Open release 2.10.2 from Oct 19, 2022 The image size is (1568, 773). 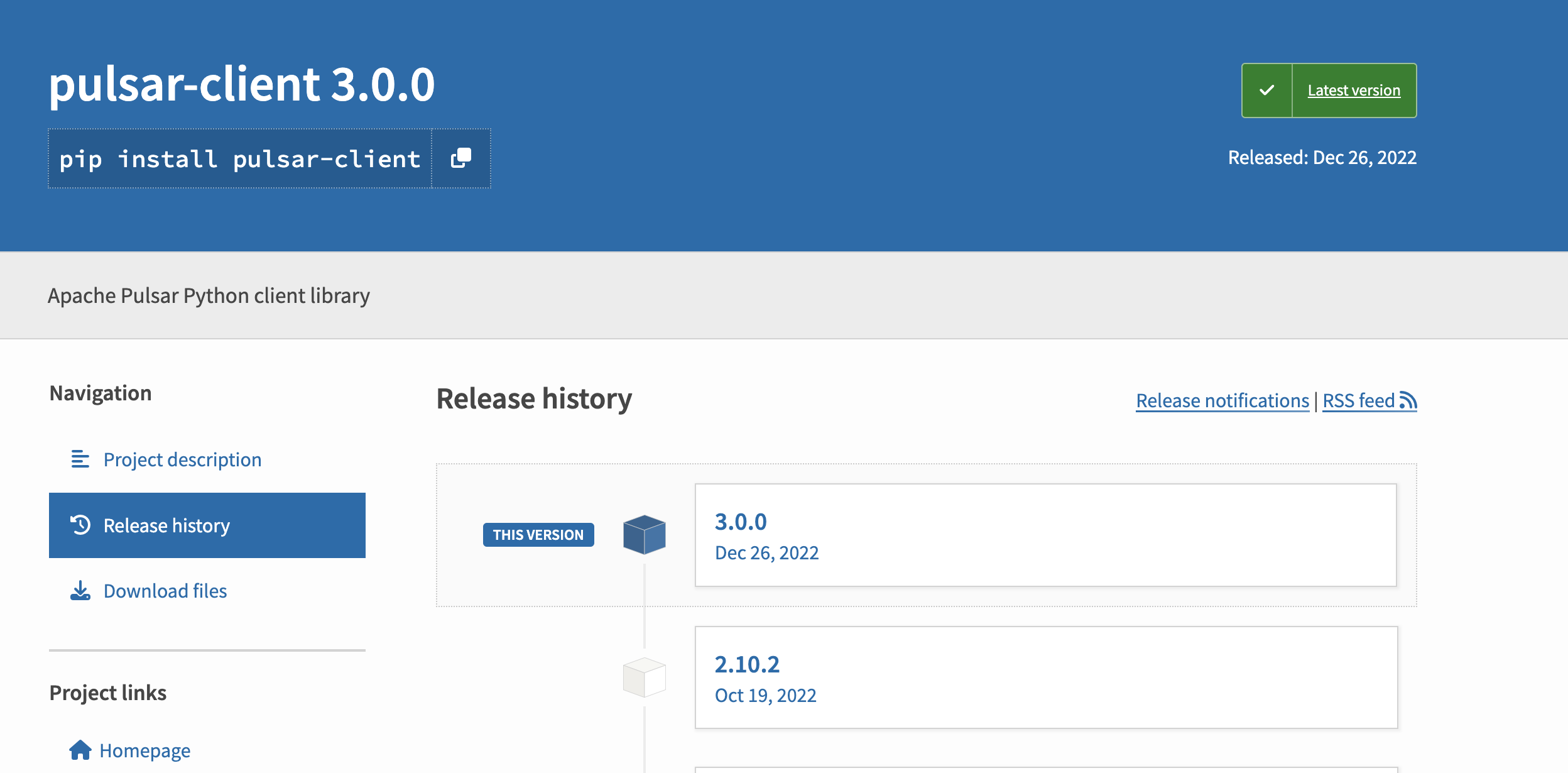tap(1045, 677)
